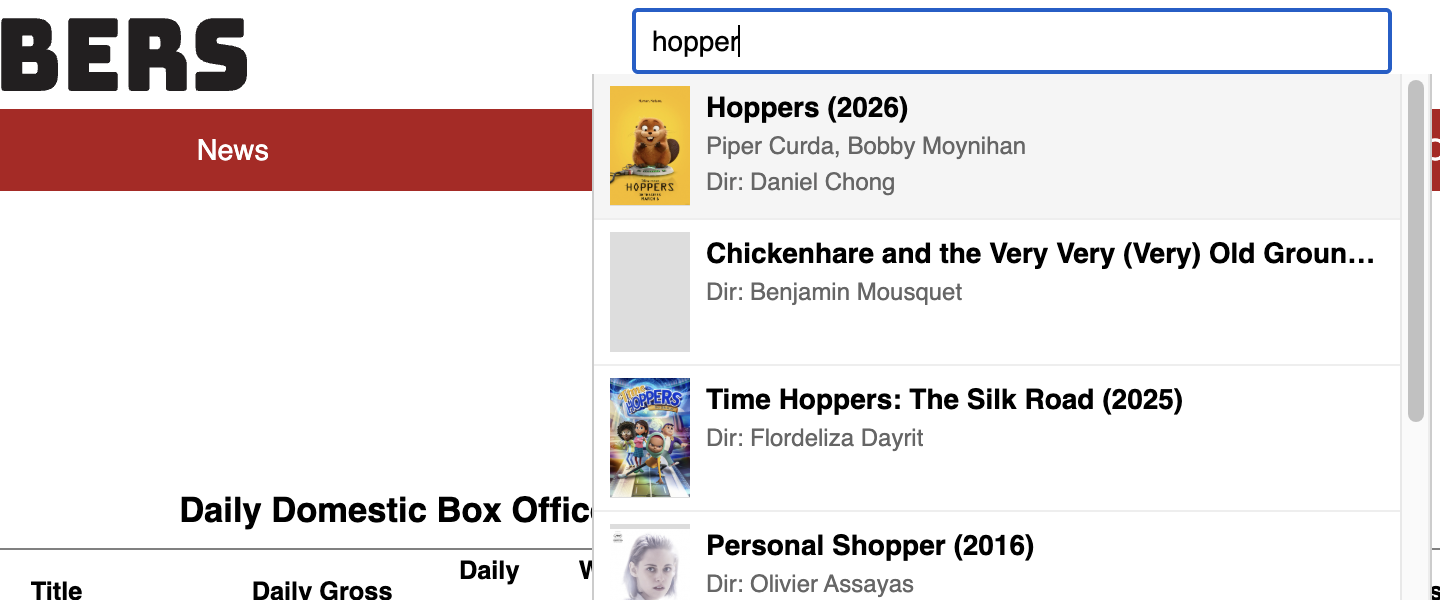Image resolution: width=1440 pixels, height=600 pixels.
Task: Select Time Hoppers: The Silk Road (2025)
Action: tap(944, 399)
